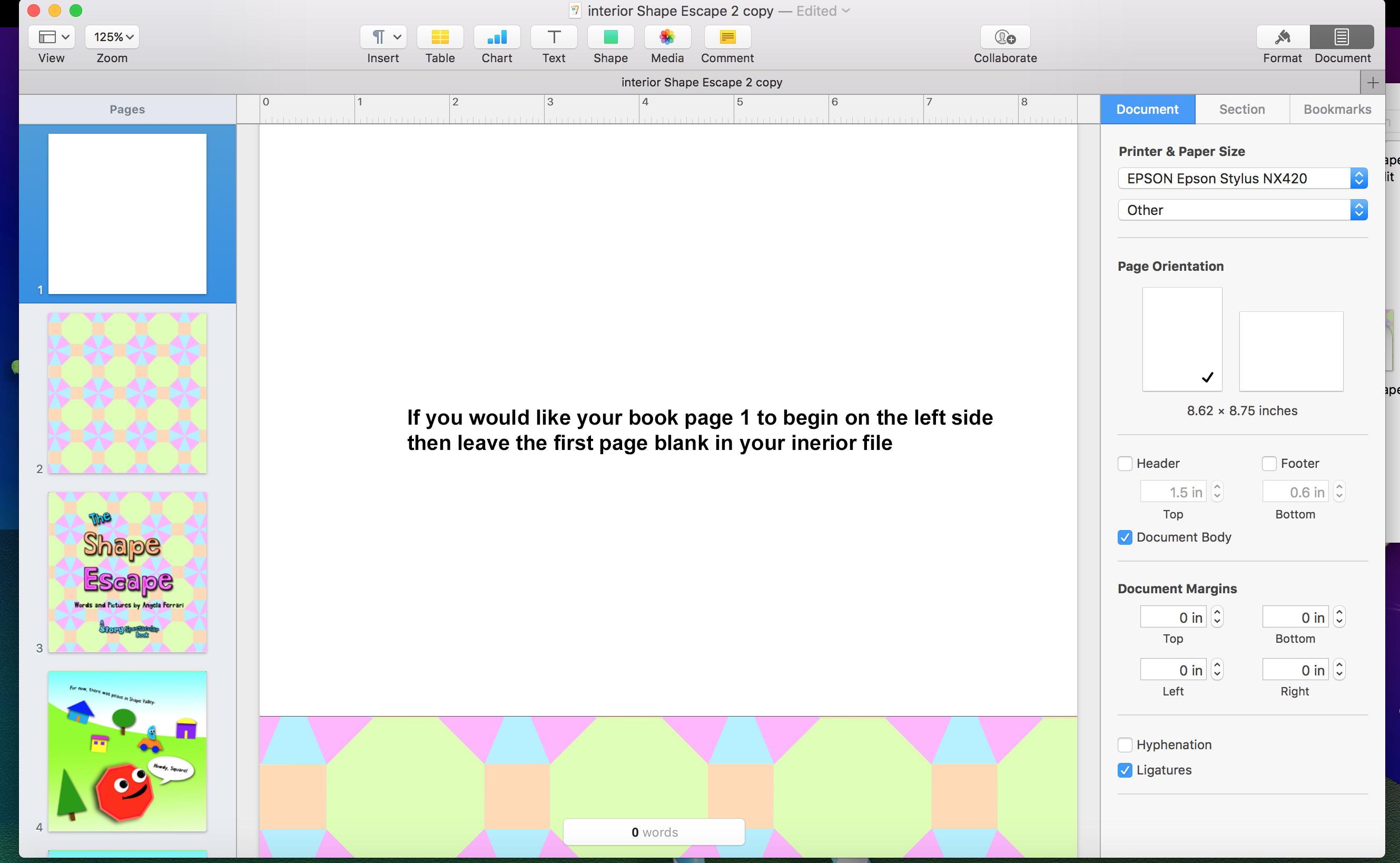Disable the Ligatures checkbox
The width and height of the screenshot is (1400, 863).
pyautogui.click(x=1125, y=769)
